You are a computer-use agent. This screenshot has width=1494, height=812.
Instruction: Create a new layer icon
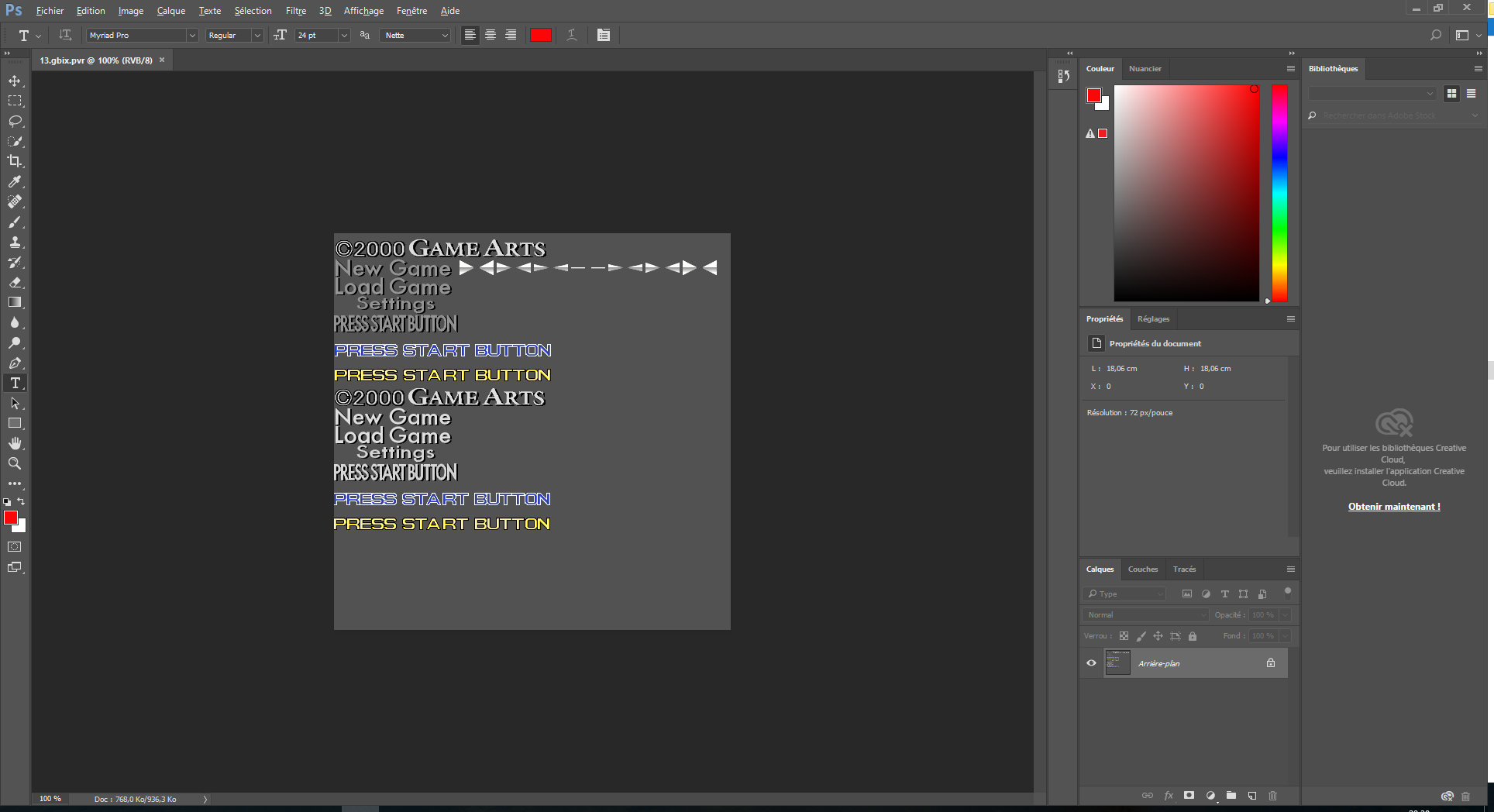(x=1252, y=796)
